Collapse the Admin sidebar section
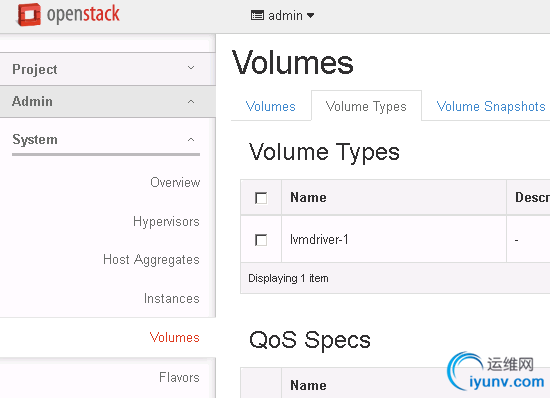The height and width of the screenshot is (398, 550). pyautogui.click(x=107, y=101)
